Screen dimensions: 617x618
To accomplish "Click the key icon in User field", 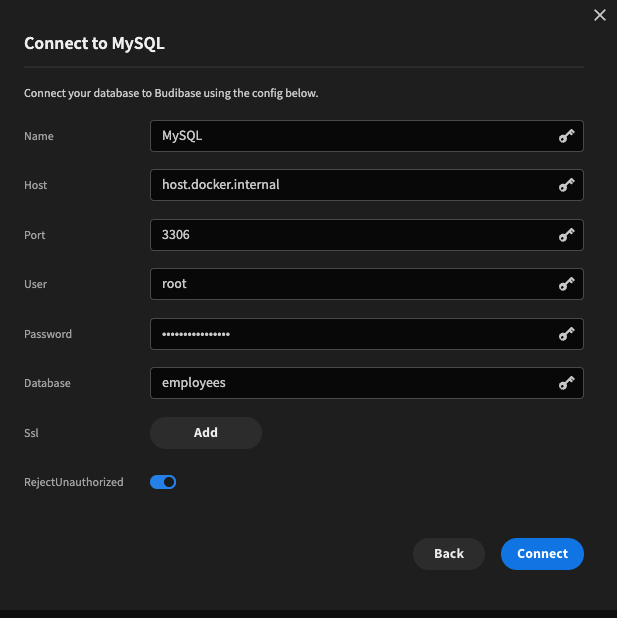I will (x=567, y=284).
